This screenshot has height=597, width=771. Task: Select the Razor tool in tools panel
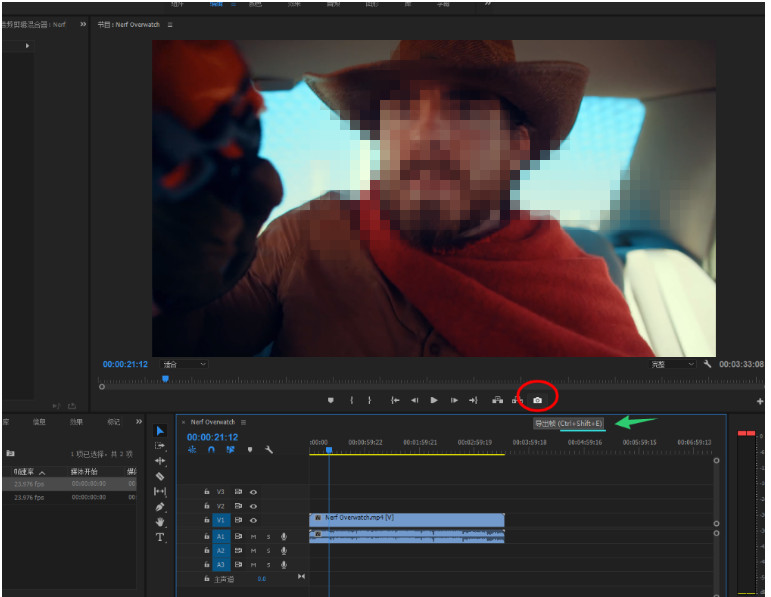160,476
